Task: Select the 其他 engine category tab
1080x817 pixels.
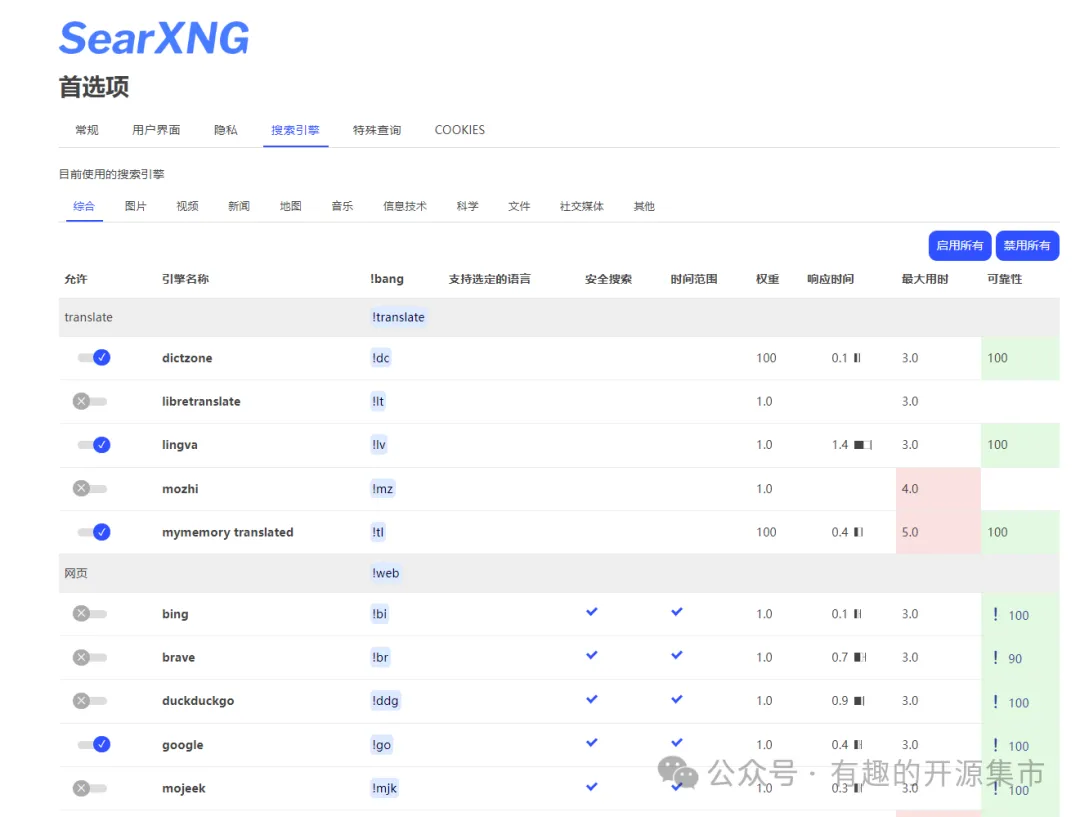Action: click(x=644, y=206)
